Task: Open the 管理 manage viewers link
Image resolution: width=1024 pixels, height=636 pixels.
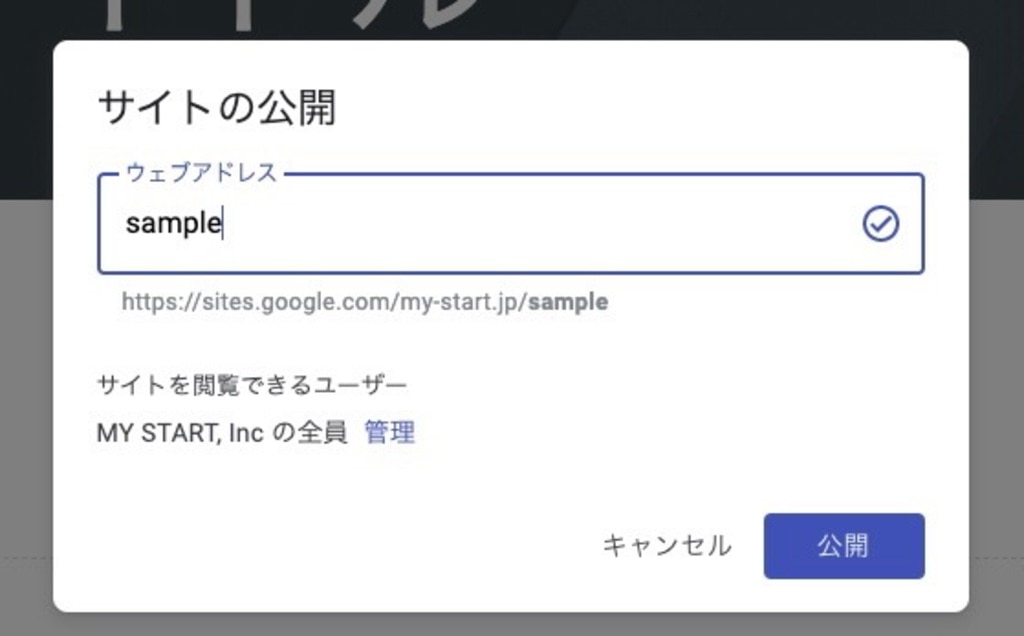Action: [389, 432]
